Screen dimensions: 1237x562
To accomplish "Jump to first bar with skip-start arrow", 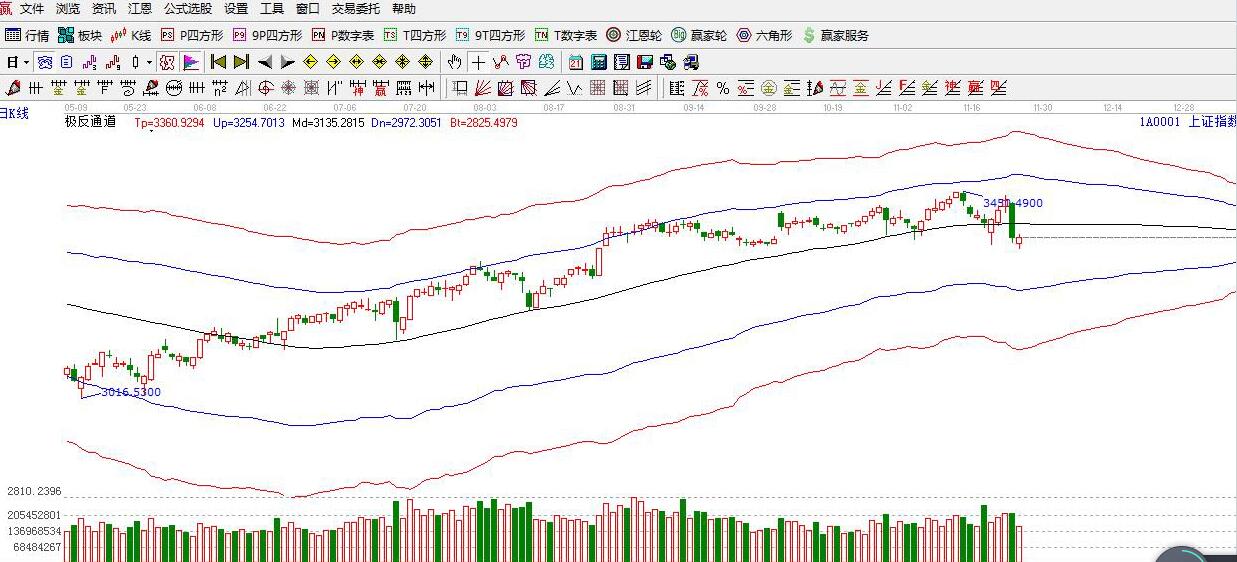I will coord(218,62).
